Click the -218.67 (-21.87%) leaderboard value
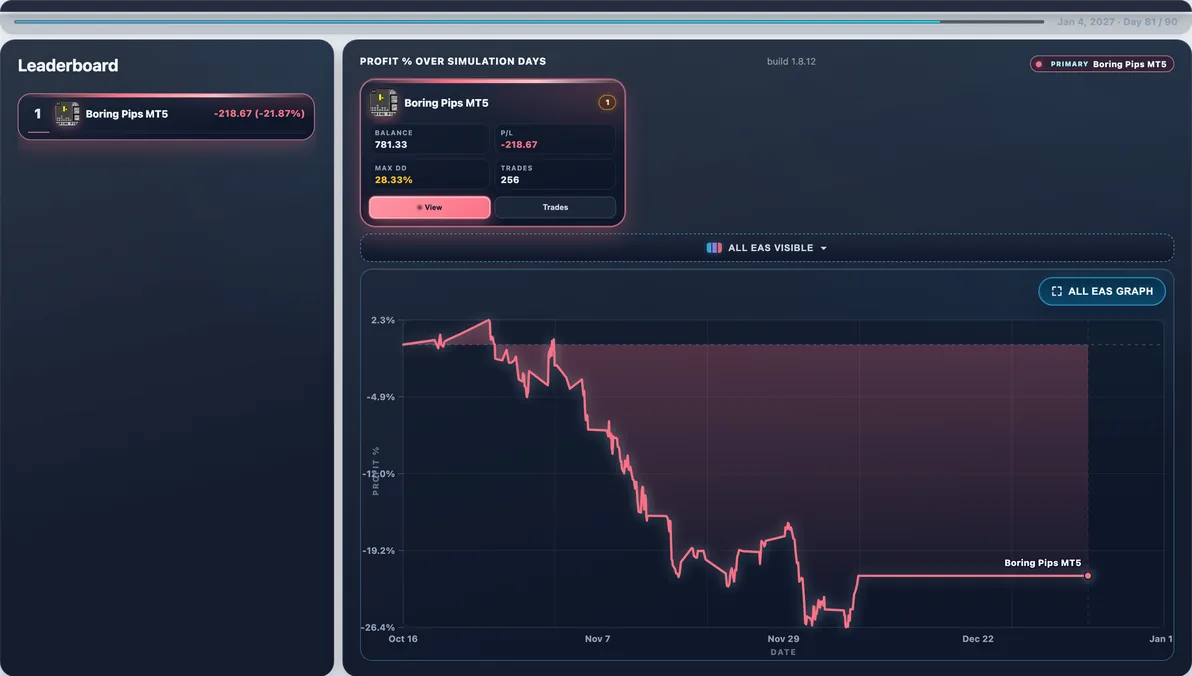This screenshot has width=1192, height=676. [x=259, y=113]
